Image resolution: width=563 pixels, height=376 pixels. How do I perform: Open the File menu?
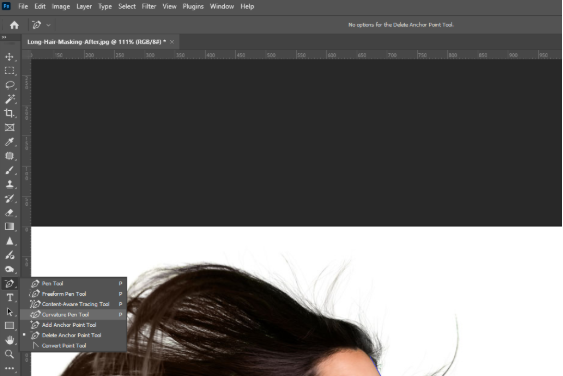click(x=23, y=6)
